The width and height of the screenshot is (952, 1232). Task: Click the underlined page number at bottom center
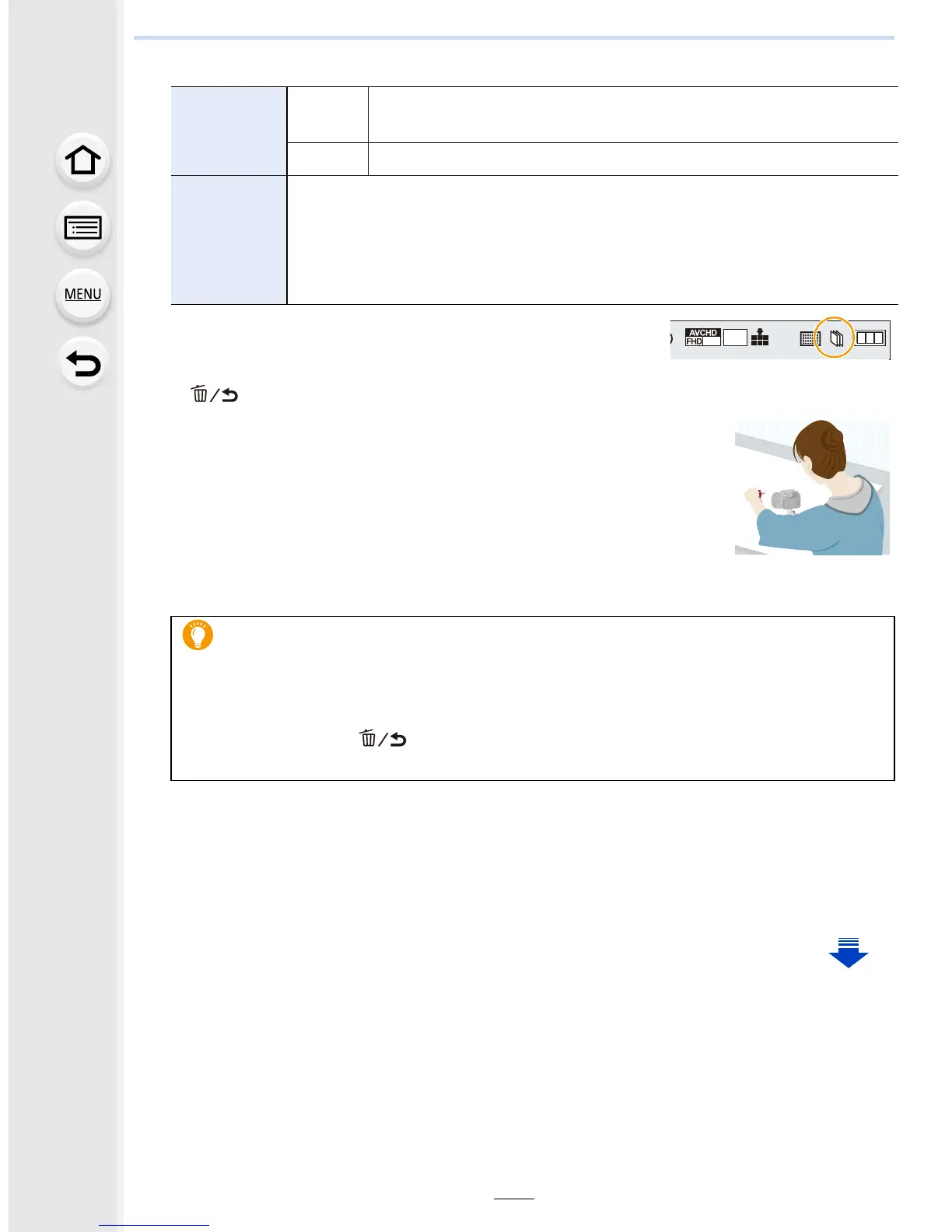tap(514, 1199)
